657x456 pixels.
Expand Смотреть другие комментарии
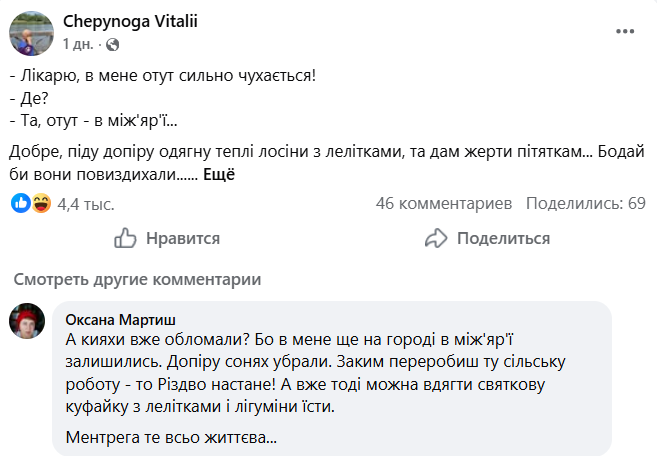(x=138, y=280)
